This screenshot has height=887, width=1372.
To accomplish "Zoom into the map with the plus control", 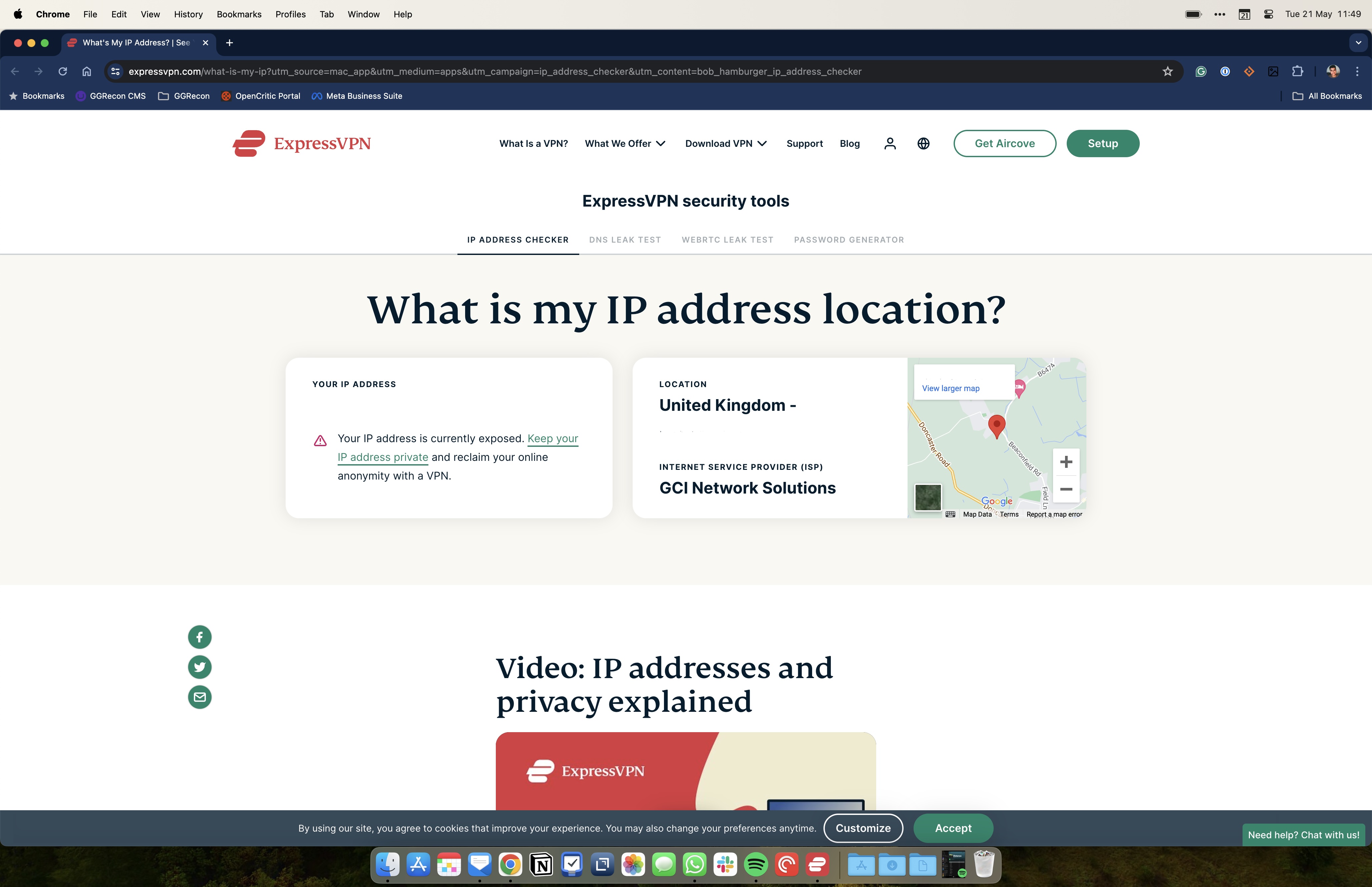I will pyautogui.click(x=1066, y=461).
